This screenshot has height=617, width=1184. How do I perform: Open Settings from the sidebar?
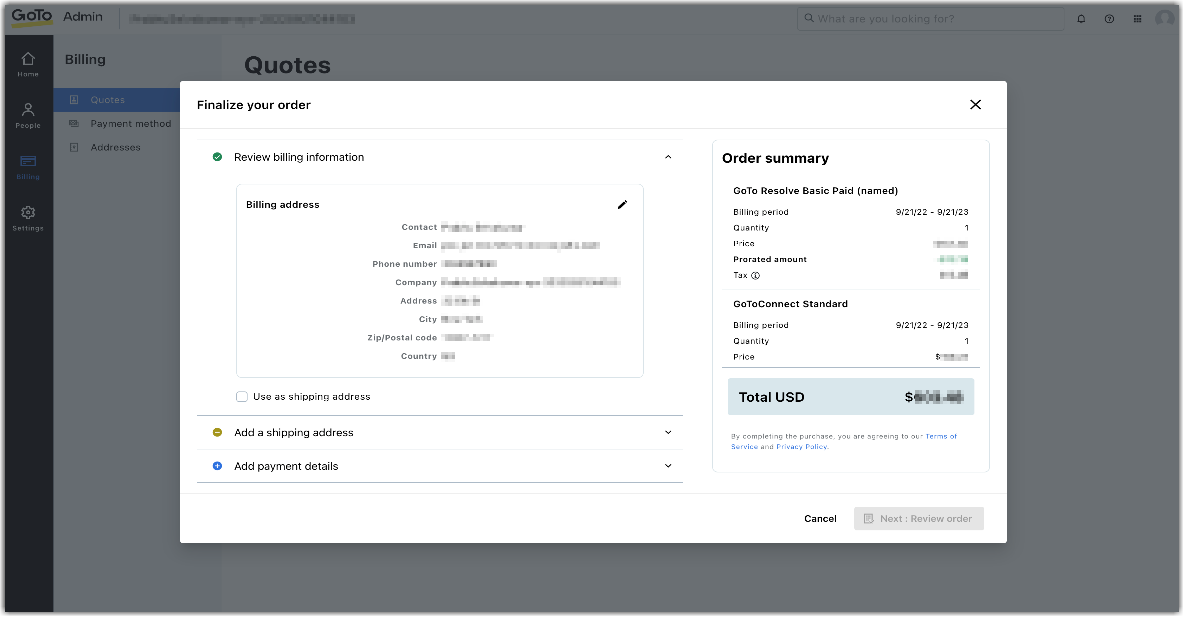(x=28, y=214)
